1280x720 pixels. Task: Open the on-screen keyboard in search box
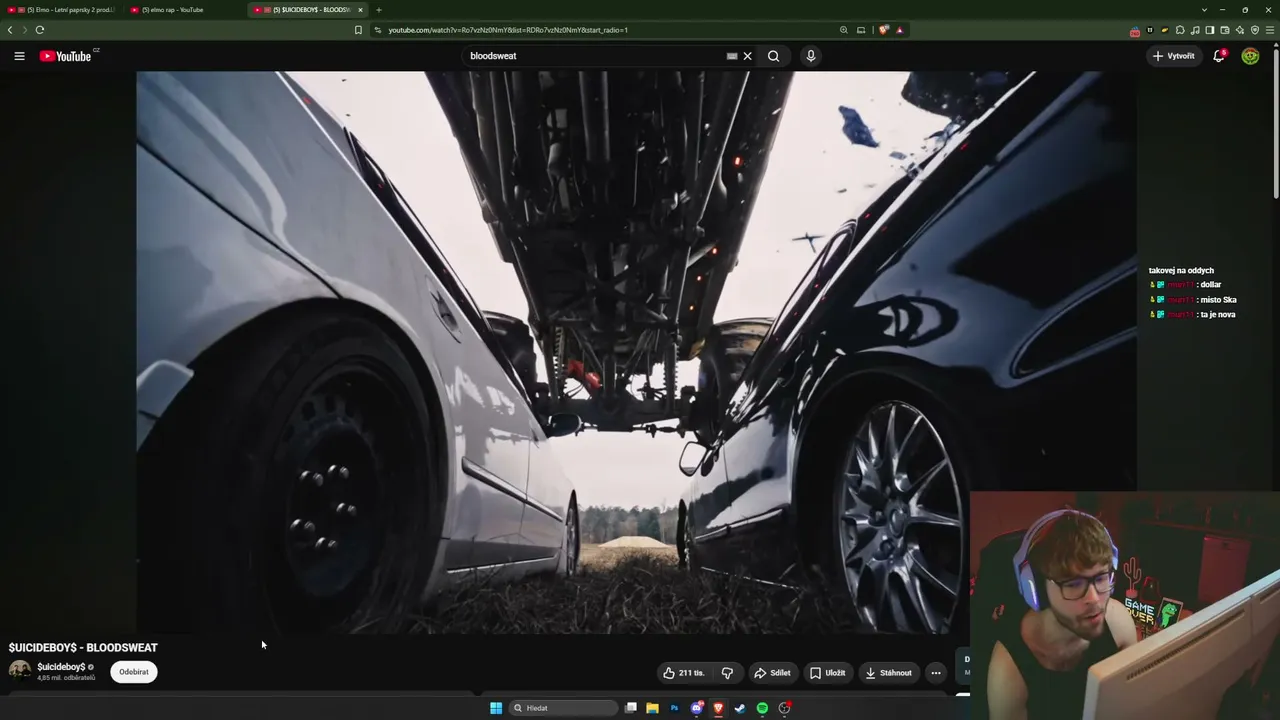pos(732,56)
